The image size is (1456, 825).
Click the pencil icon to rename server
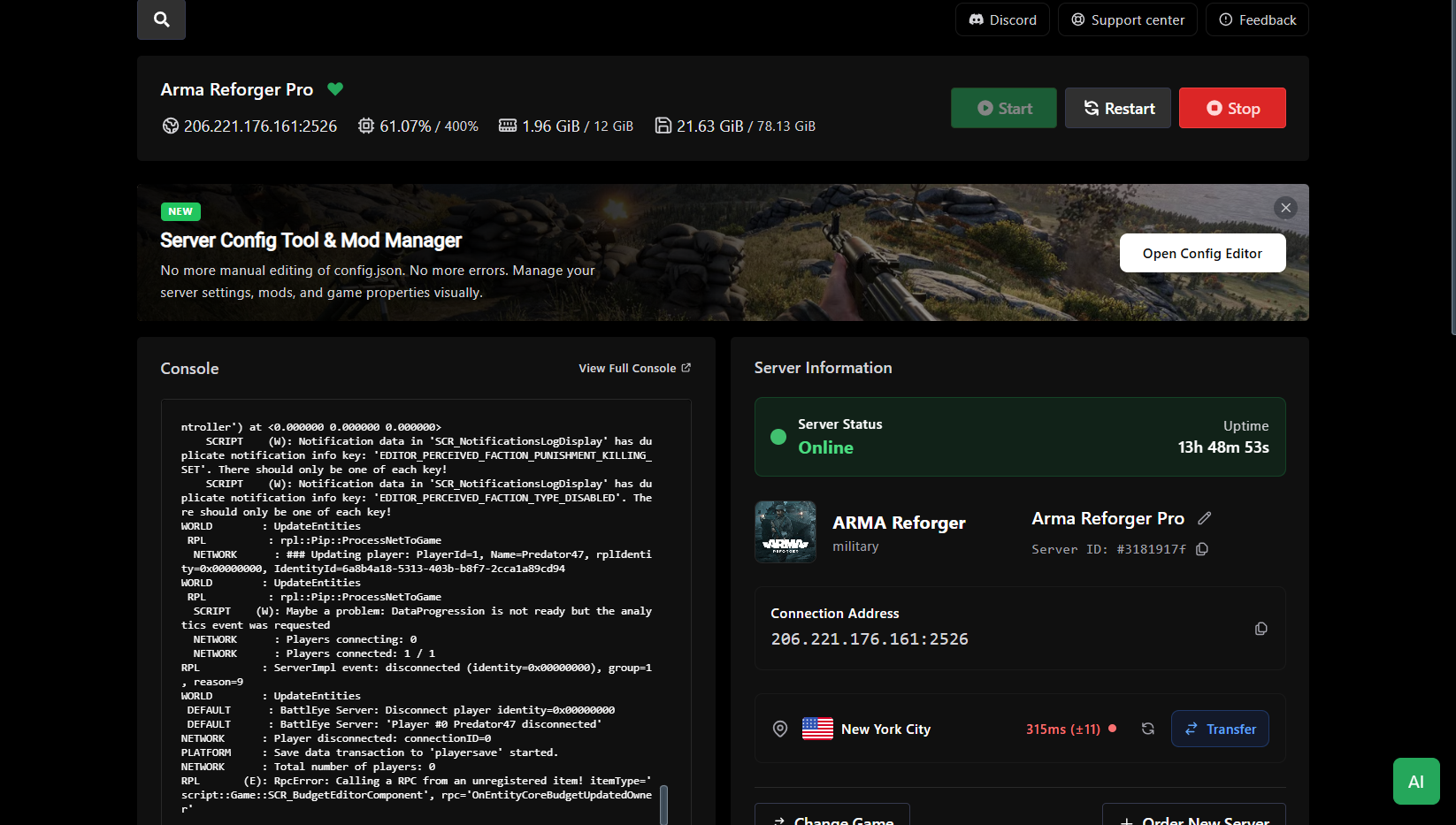pyautogui.click(x=1204, y=518)
